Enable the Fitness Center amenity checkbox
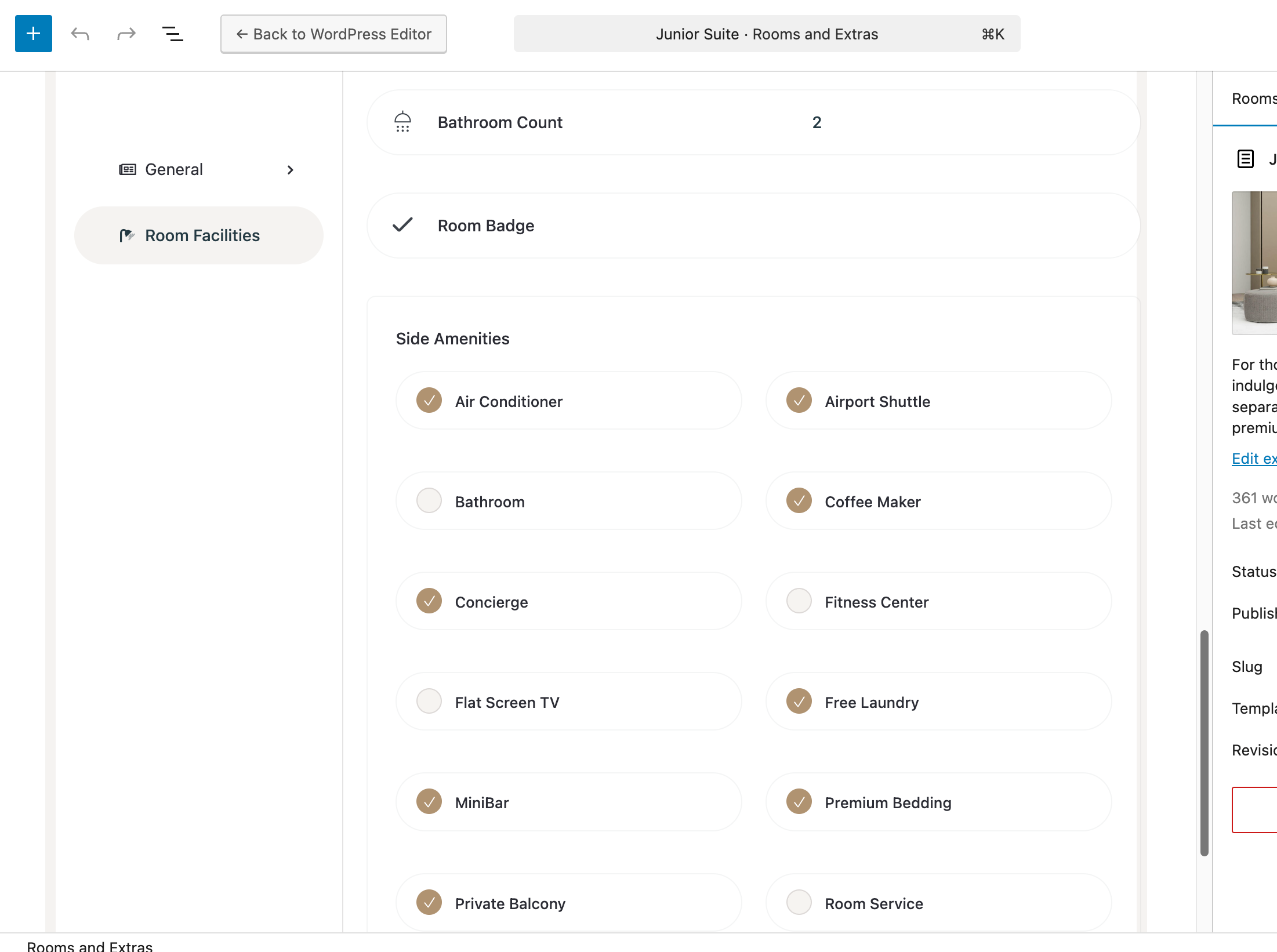1277x952 pixels. point(799,601)
